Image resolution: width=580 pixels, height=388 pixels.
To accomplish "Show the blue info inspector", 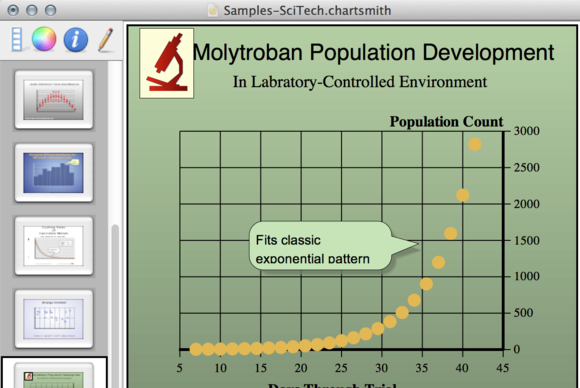I will pos(75,39).
